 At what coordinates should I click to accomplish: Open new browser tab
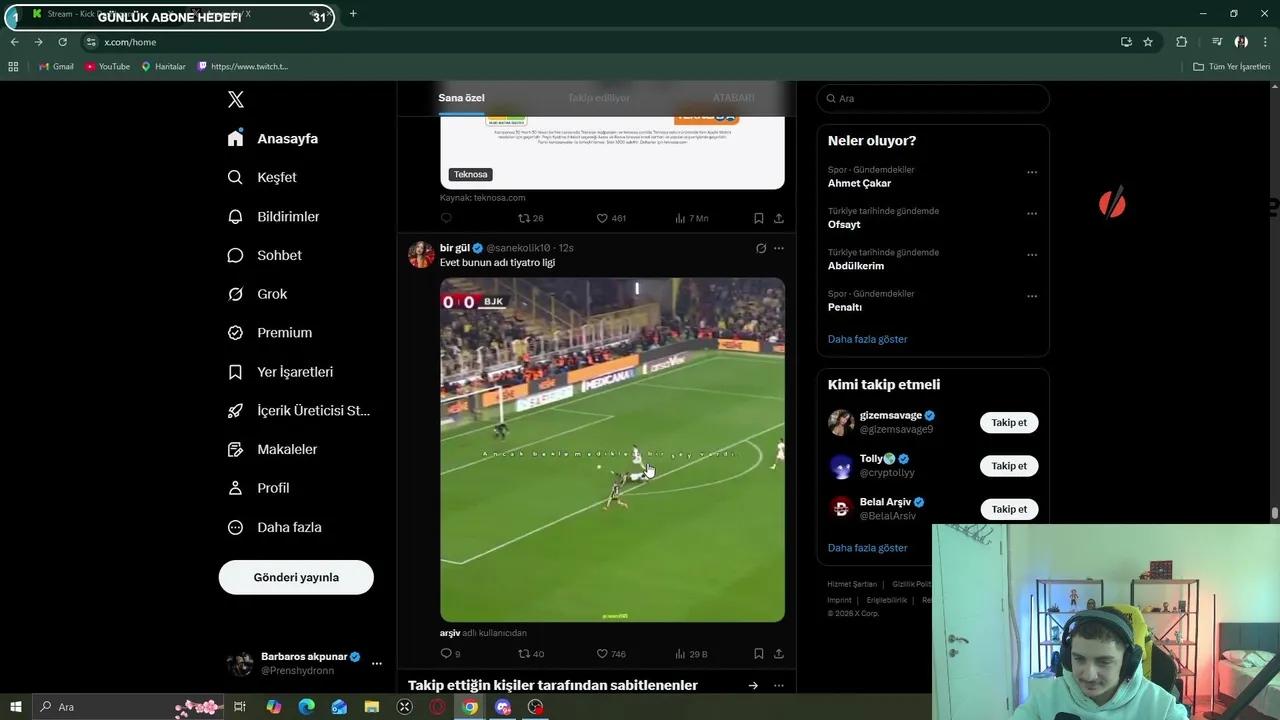[x=353, y=14]
